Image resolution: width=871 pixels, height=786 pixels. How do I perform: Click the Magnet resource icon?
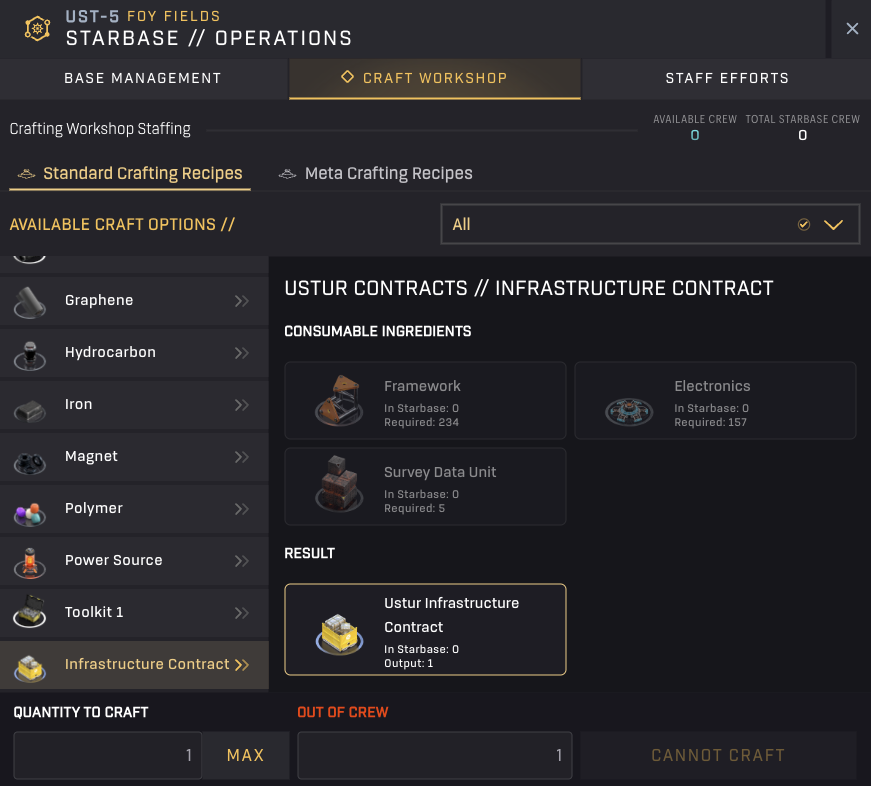30,458
